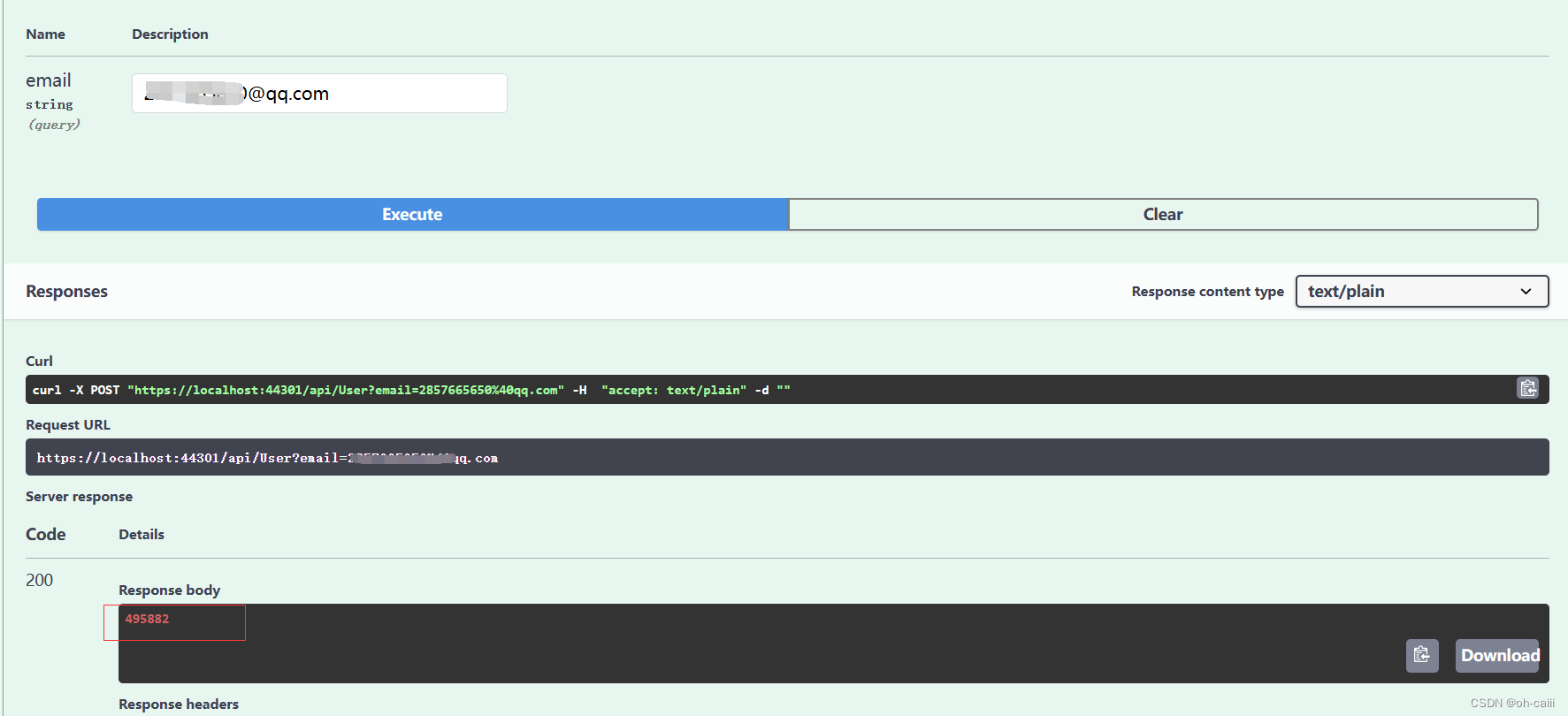Open the Response content type dropdown
Screen dimensions: 1568x716
[x=1421, y=291]
